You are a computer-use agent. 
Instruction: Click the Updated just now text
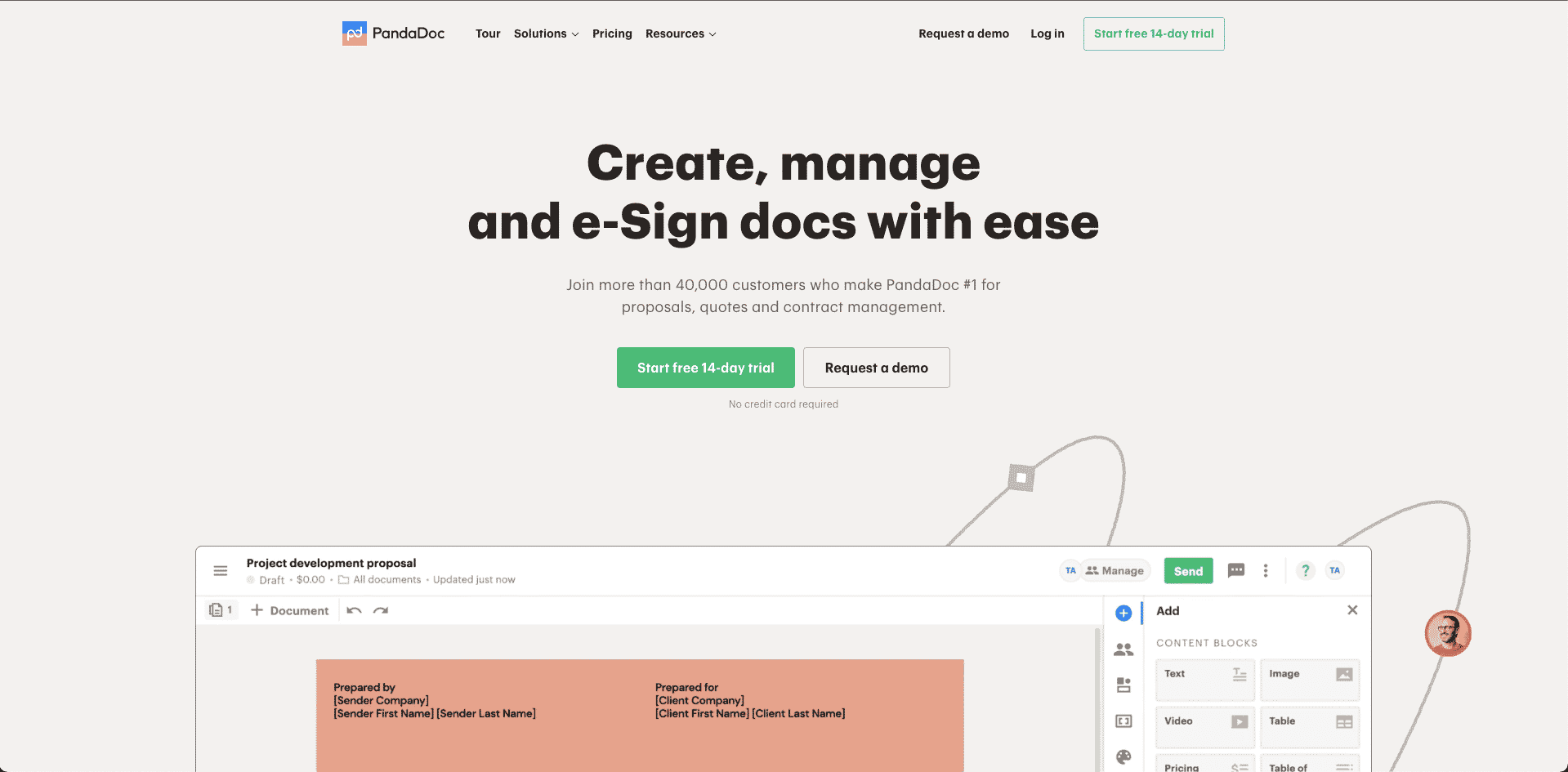point(474,580)
